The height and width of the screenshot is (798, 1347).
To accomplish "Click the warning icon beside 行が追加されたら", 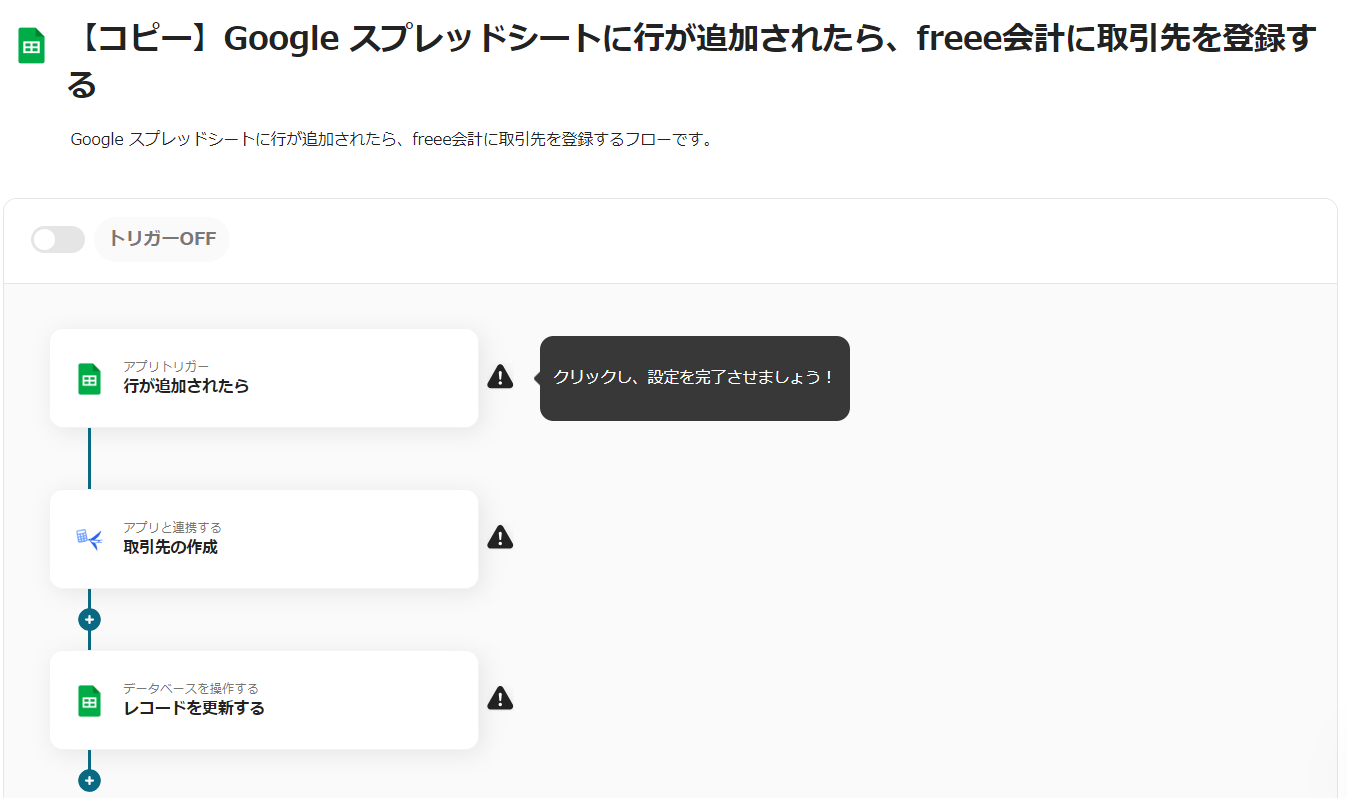I will [500, 377].
